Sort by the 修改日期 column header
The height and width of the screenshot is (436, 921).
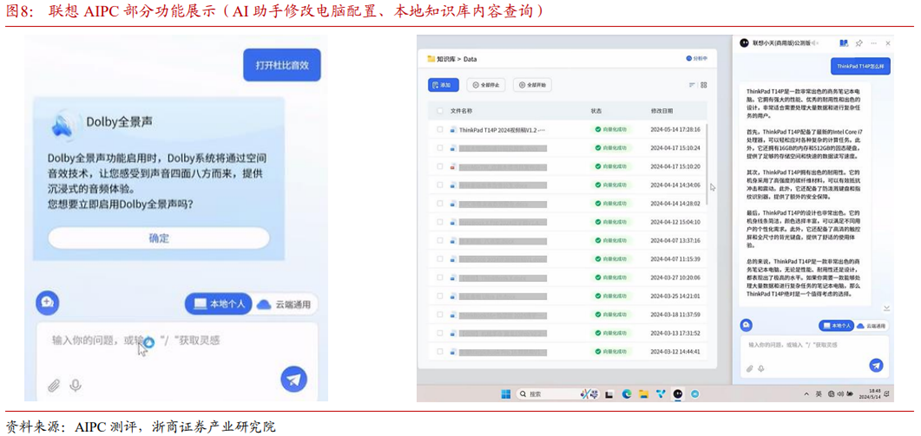pyautogui.click(x=662, y=110)
